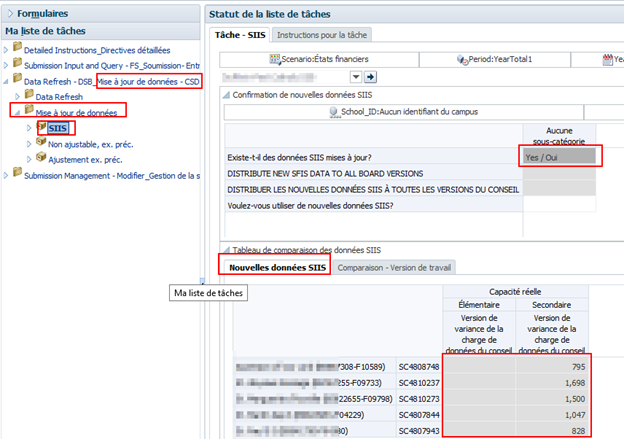Switch to Comparaison - Version de travail tab
The image size is (624, 439).
394,267
